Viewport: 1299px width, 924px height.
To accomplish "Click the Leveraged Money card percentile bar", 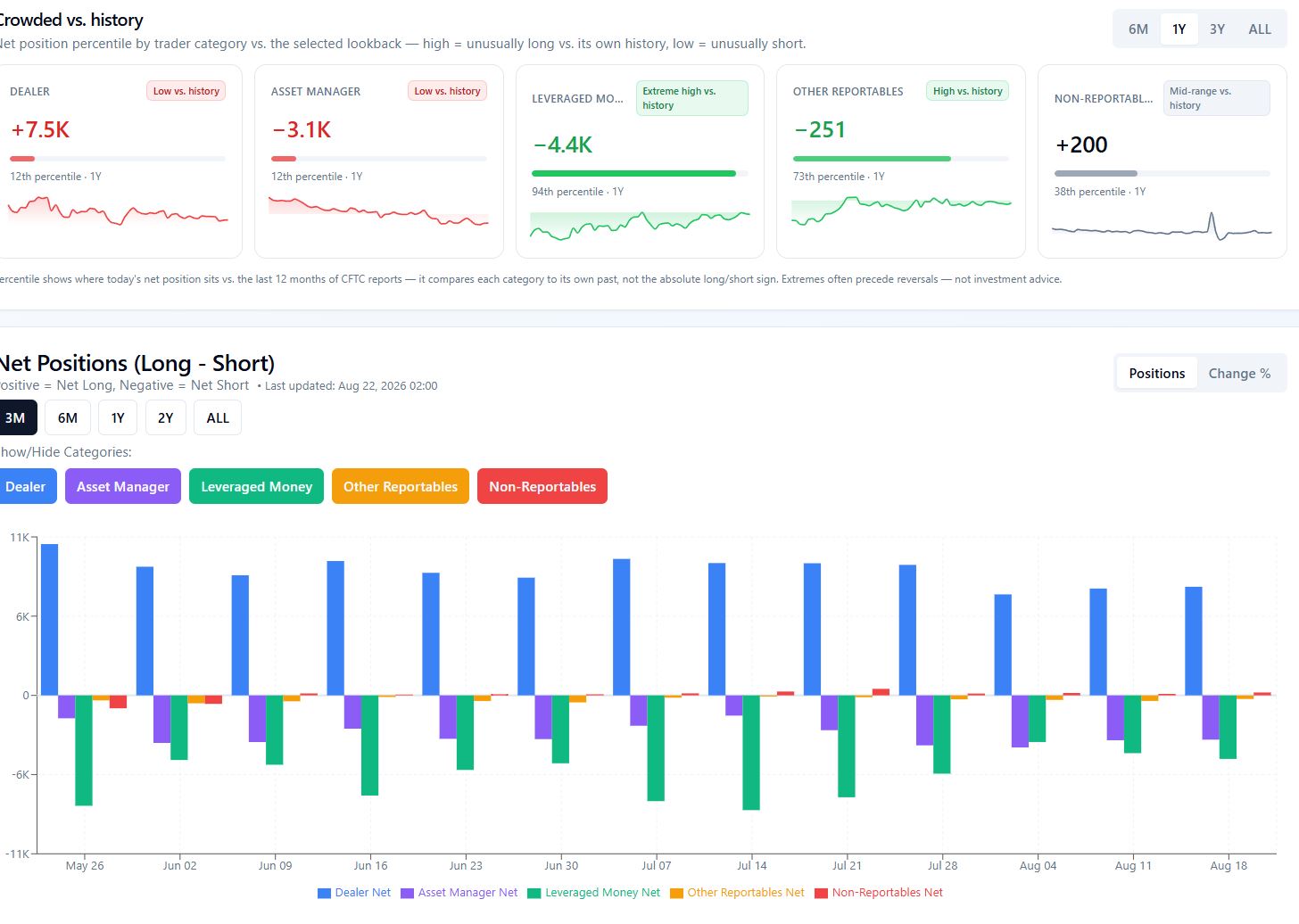I will pyautogui.click(x=640, y=174).
